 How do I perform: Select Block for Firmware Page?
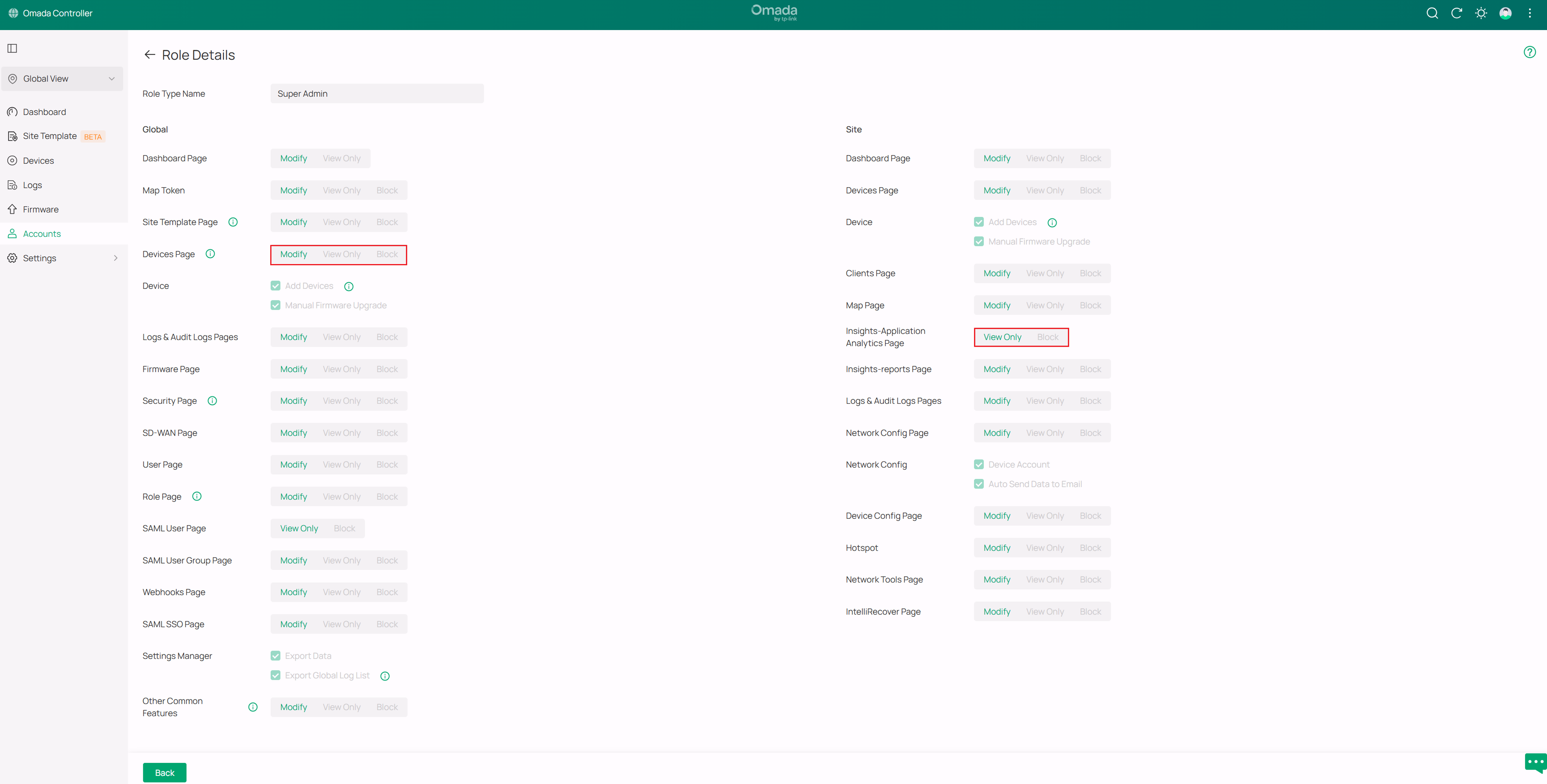387,369
